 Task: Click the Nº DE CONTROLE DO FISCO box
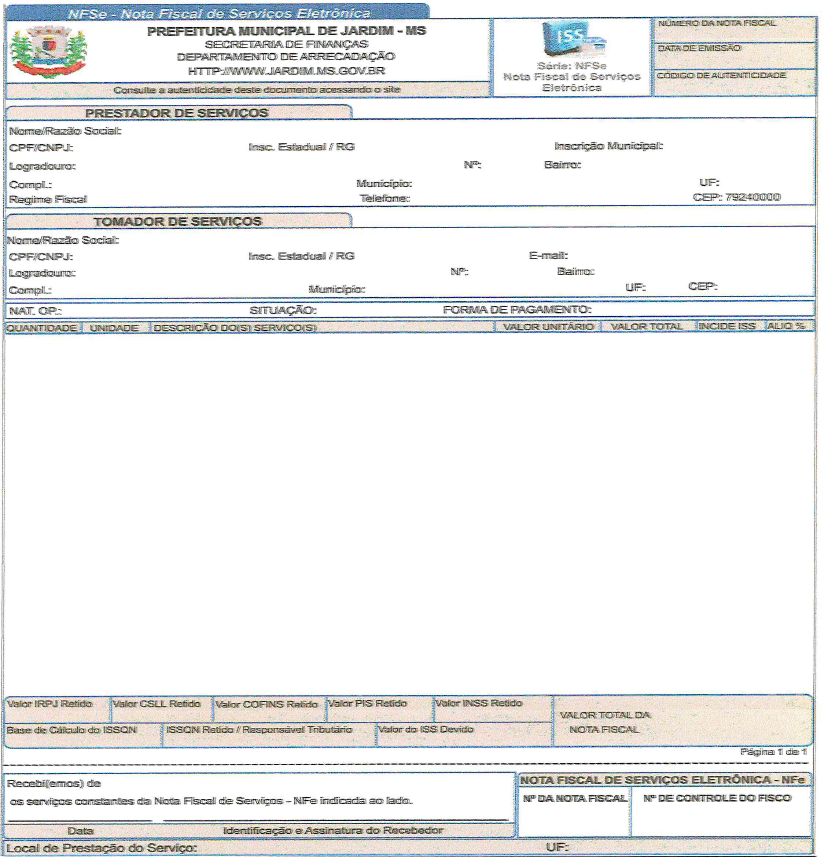pos(720,812)
